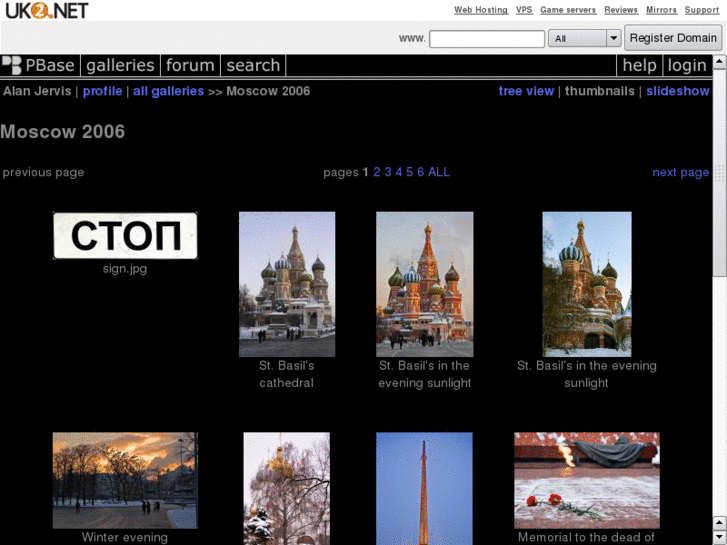
Task: Switch to tree view
Action: [x=526, y=91]
